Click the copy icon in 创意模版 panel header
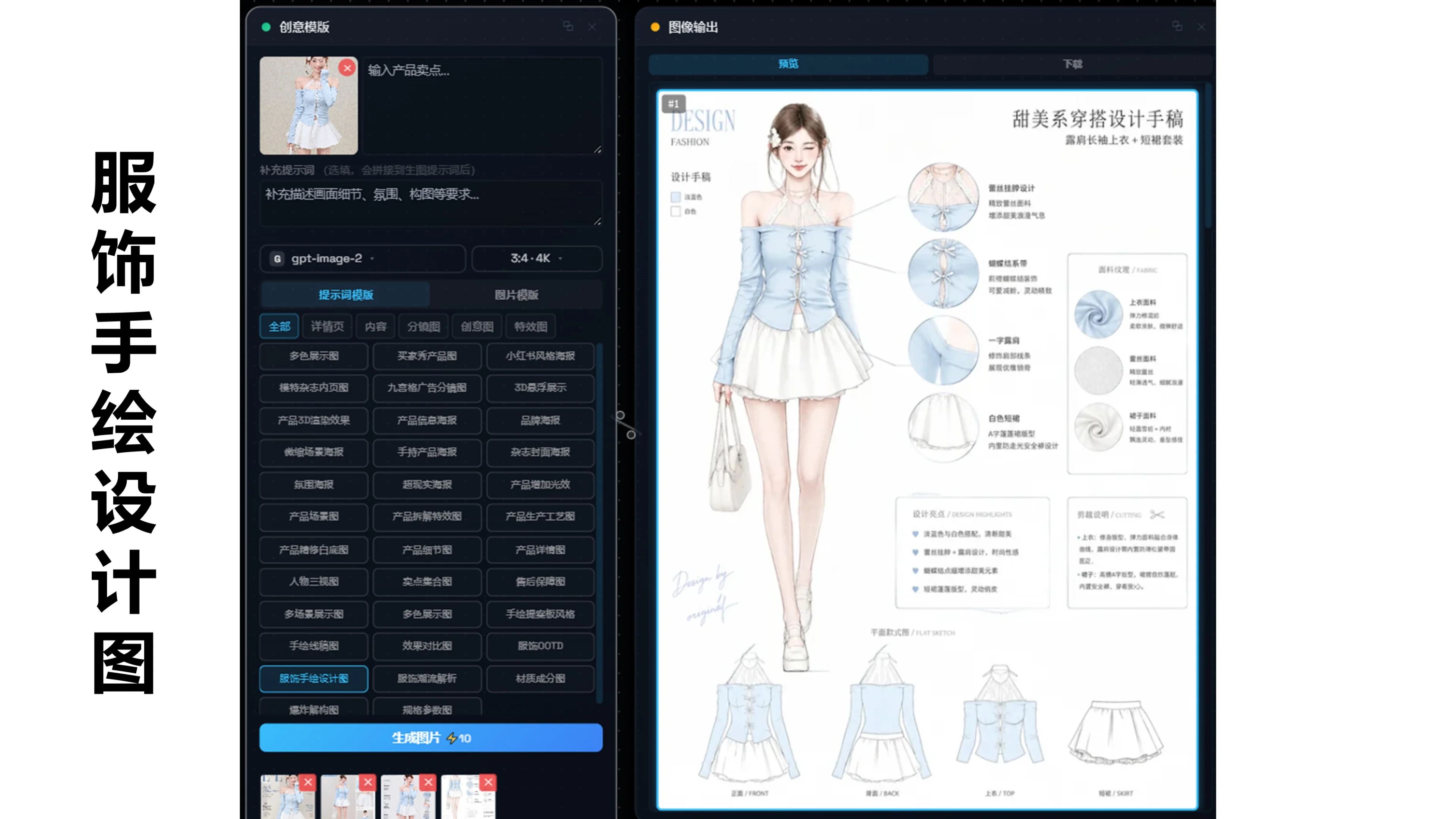This screenshot has height=819, width=1456. (x=568, y=27)
